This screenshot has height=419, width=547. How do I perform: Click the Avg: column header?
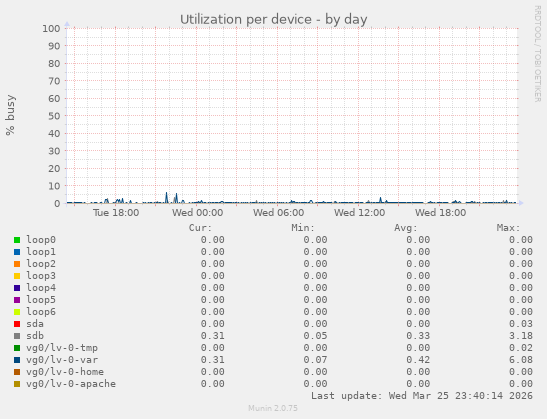[406, 228]
